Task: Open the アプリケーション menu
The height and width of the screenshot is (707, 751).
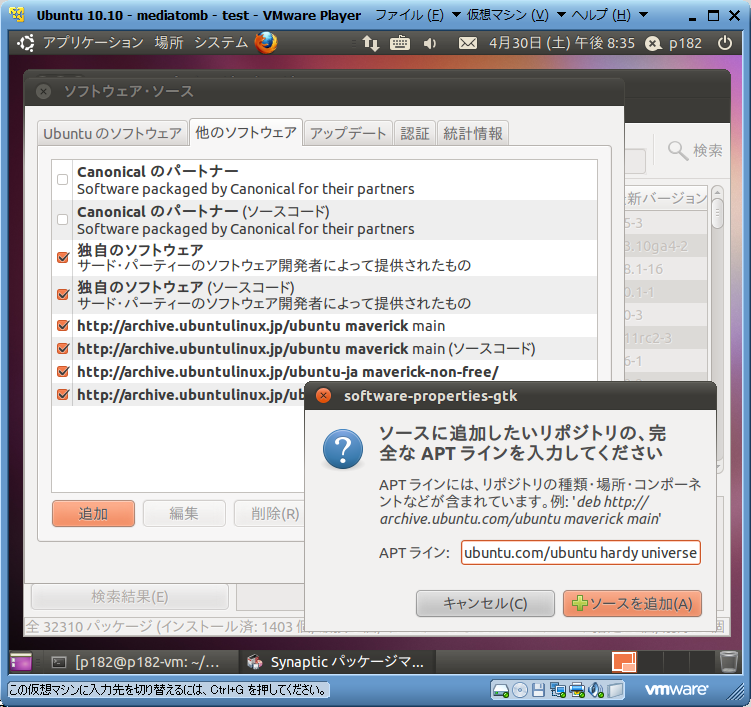Action: coord(93,43)
